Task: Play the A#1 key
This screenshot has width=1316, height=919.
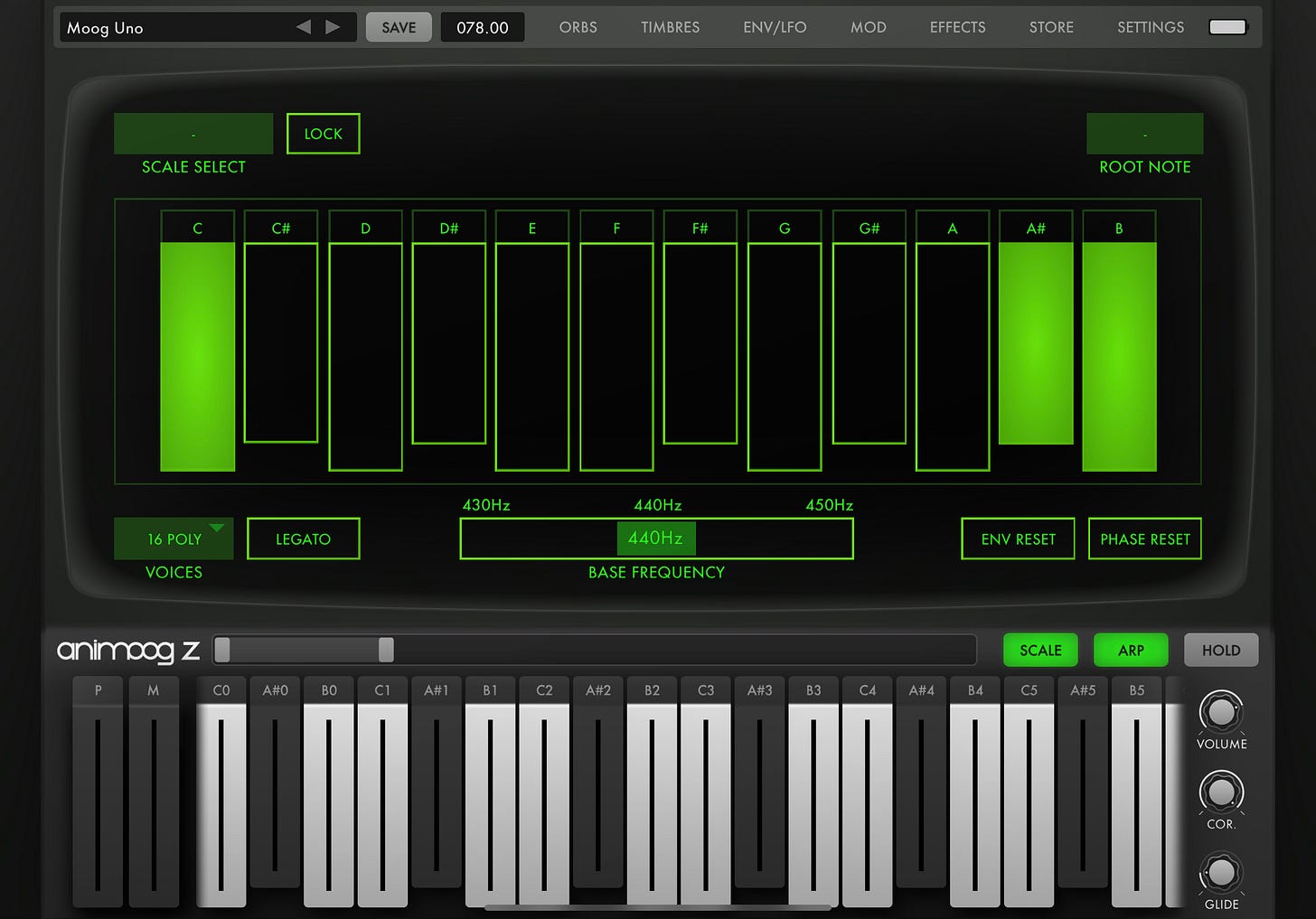Action: [437, 783]
